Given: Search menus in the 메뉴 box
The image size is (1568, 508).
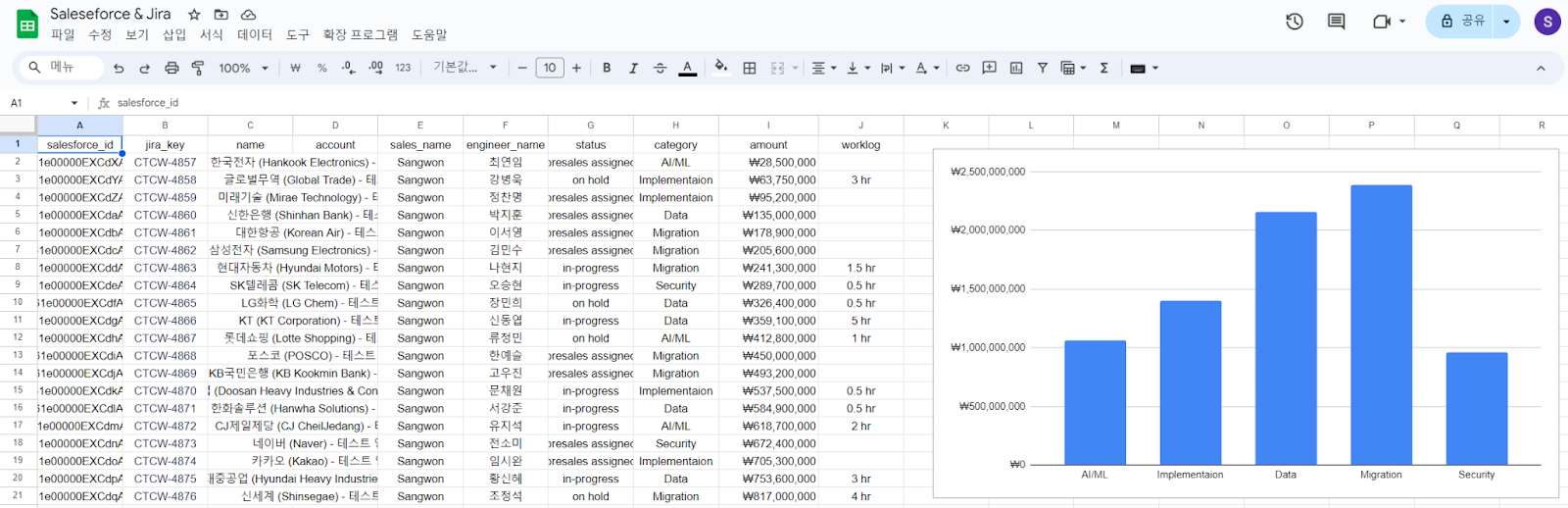Looking at the screenshot, I should point(61,68).
